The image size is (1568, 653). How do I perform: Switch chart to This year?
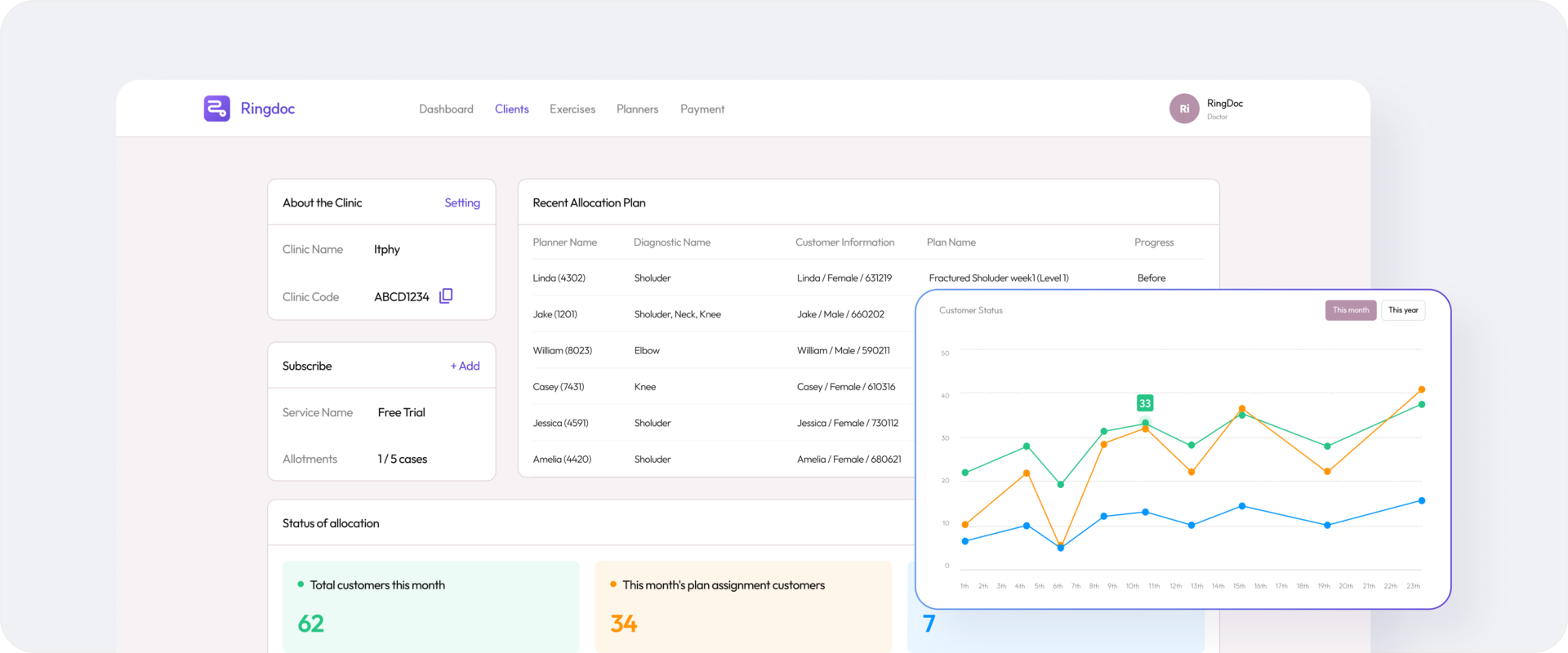coord(1403,310)
